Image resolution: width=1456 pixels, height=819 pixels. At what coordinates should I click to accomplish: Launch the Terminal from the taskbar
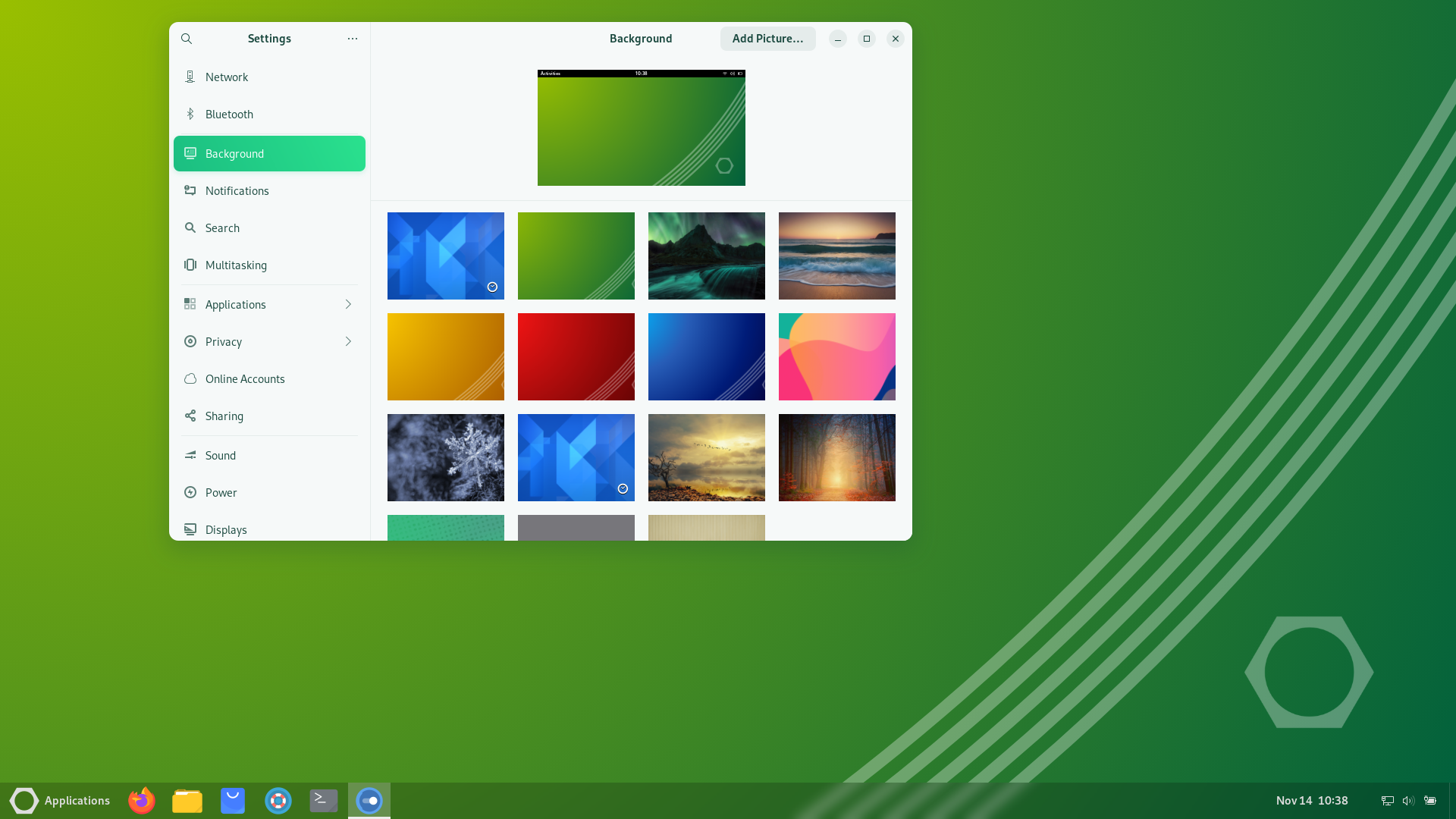point(324,801)
